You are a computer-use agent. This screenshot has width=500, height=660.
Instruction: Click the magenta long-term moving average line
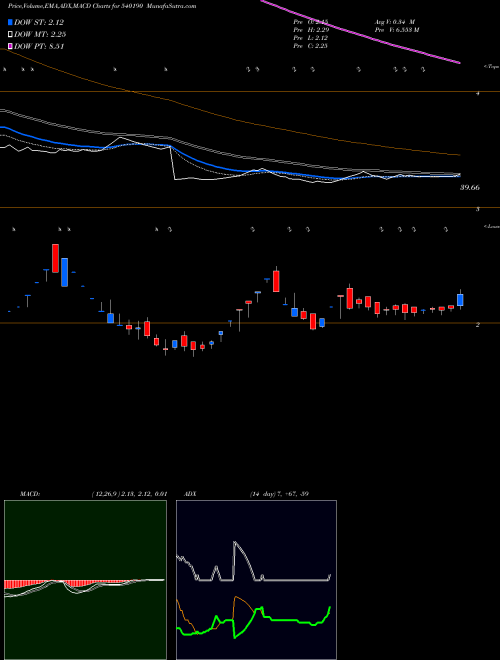[x=361, y=32]
